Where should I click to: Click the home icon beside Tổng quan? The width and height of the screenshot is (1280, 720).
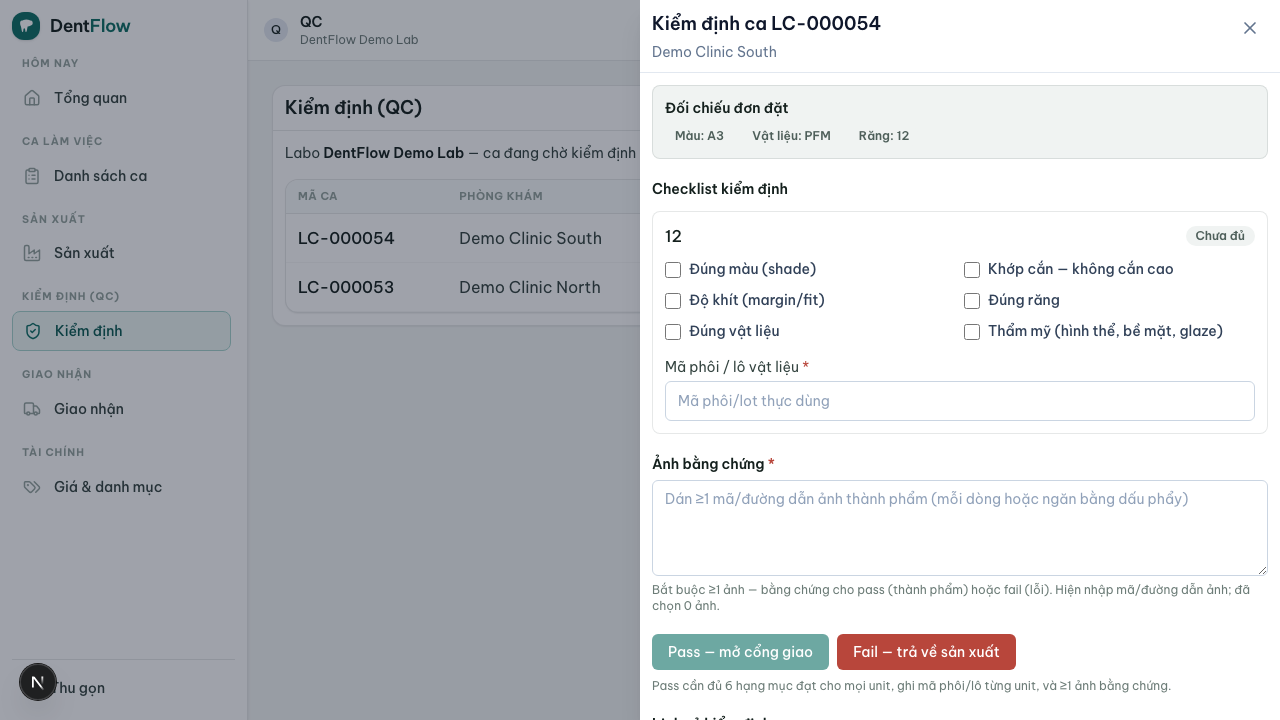[32, 98]
